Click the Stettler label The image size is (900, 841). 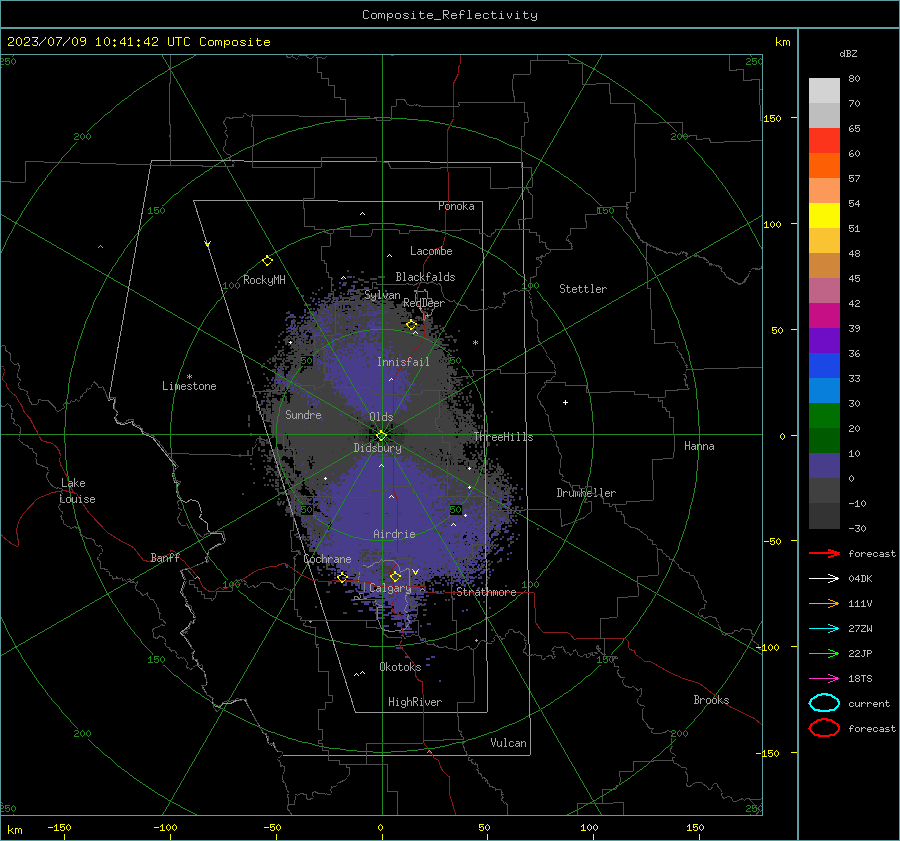(x=583, y=289)
